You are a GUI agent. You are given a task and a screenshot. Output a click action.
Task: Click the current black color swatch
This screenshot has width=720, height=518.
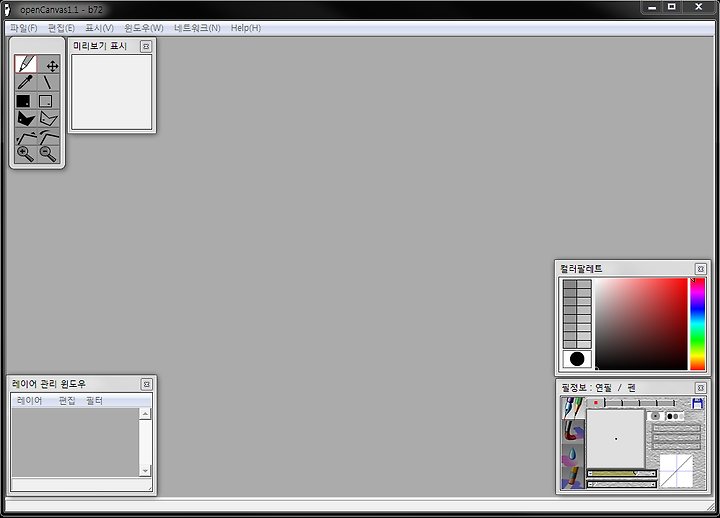pyautogui.click(x=577, y=359)
